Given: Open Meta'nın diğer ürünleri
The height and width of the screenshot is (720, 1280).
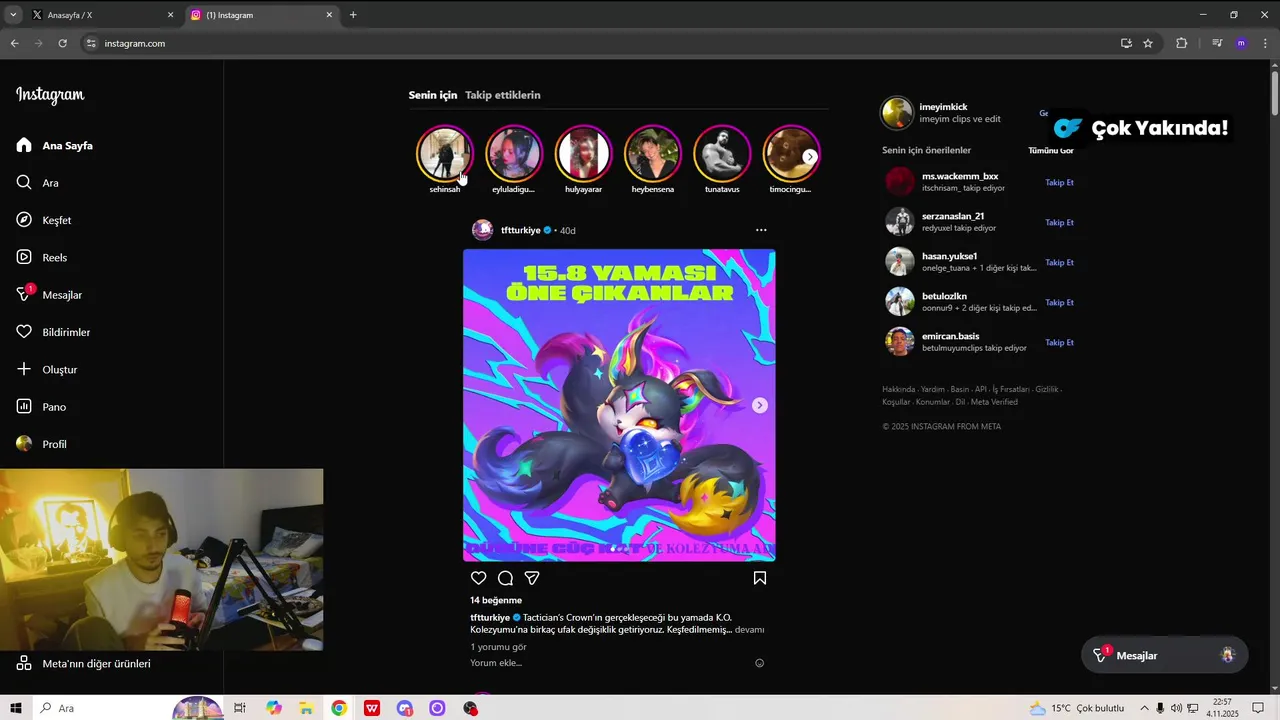Looking at the screenshot, I should coord(84,663).
